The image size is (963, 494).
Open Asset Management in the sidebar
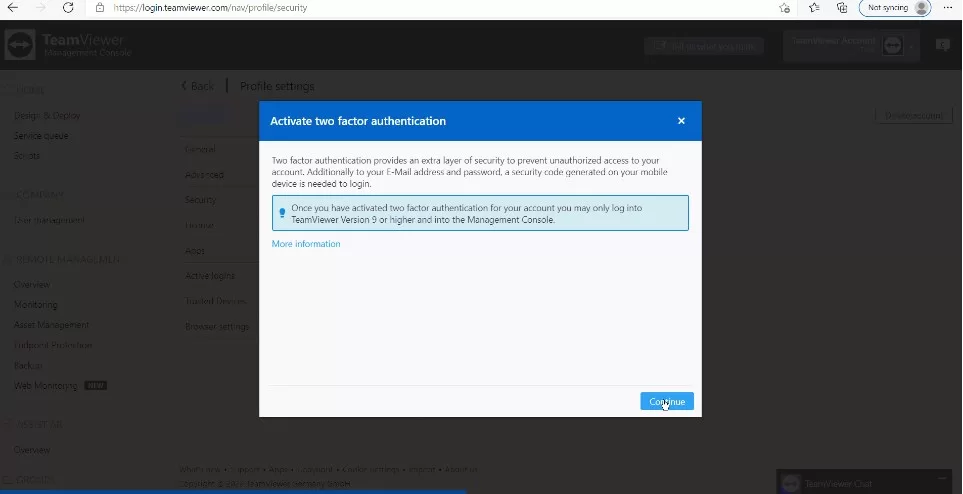(51, 325)
